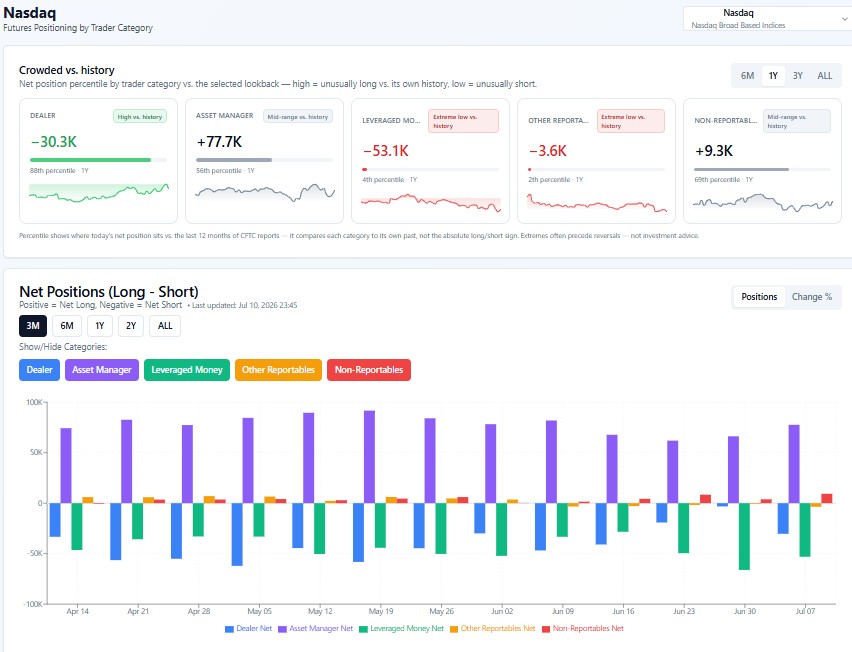Click Dealer Net legend entry
The width and height of the screenshot is (852, 652).
coord(248,629)
